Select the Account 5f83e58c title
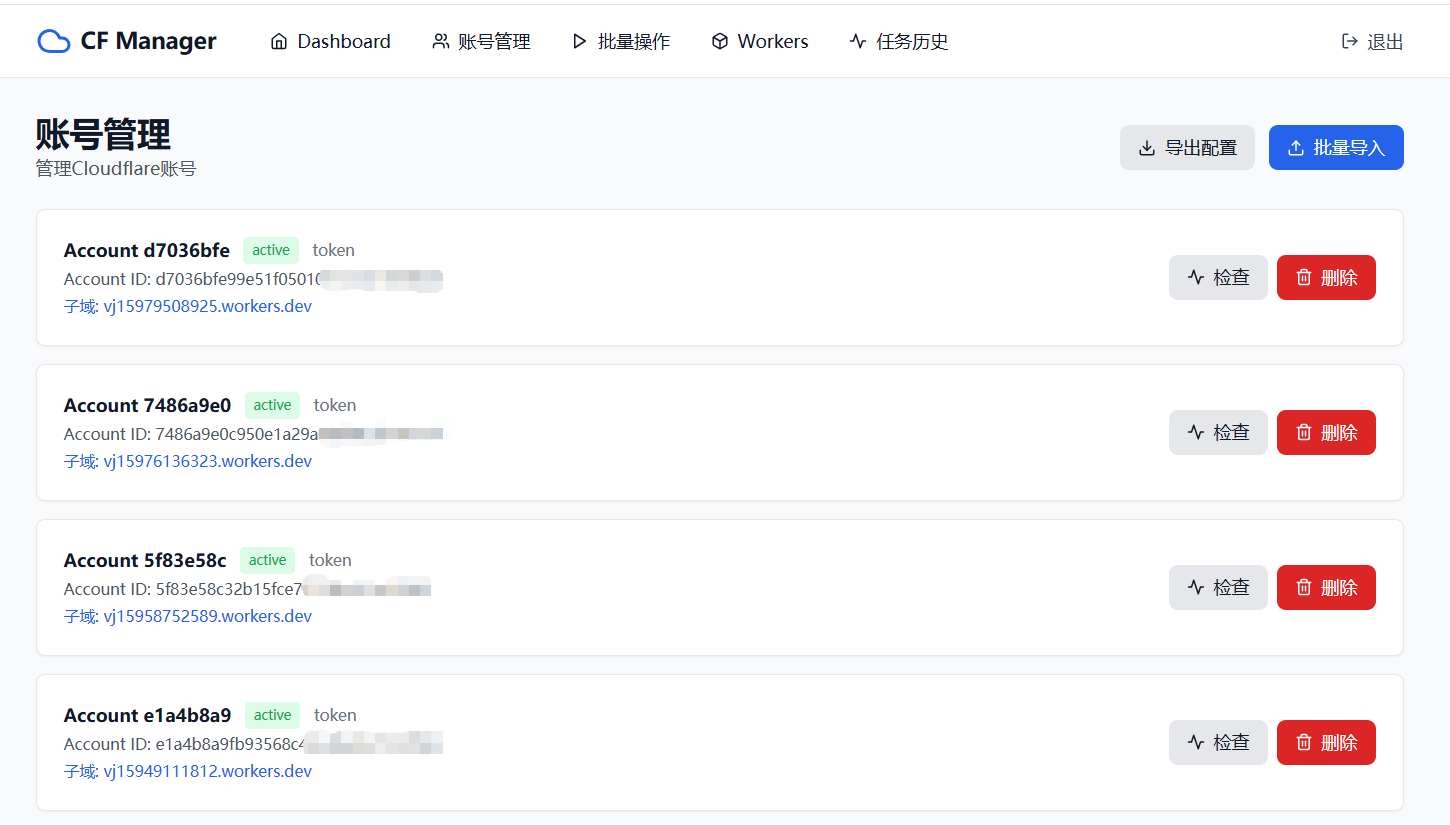The image size is (1450, 825). 145,560
